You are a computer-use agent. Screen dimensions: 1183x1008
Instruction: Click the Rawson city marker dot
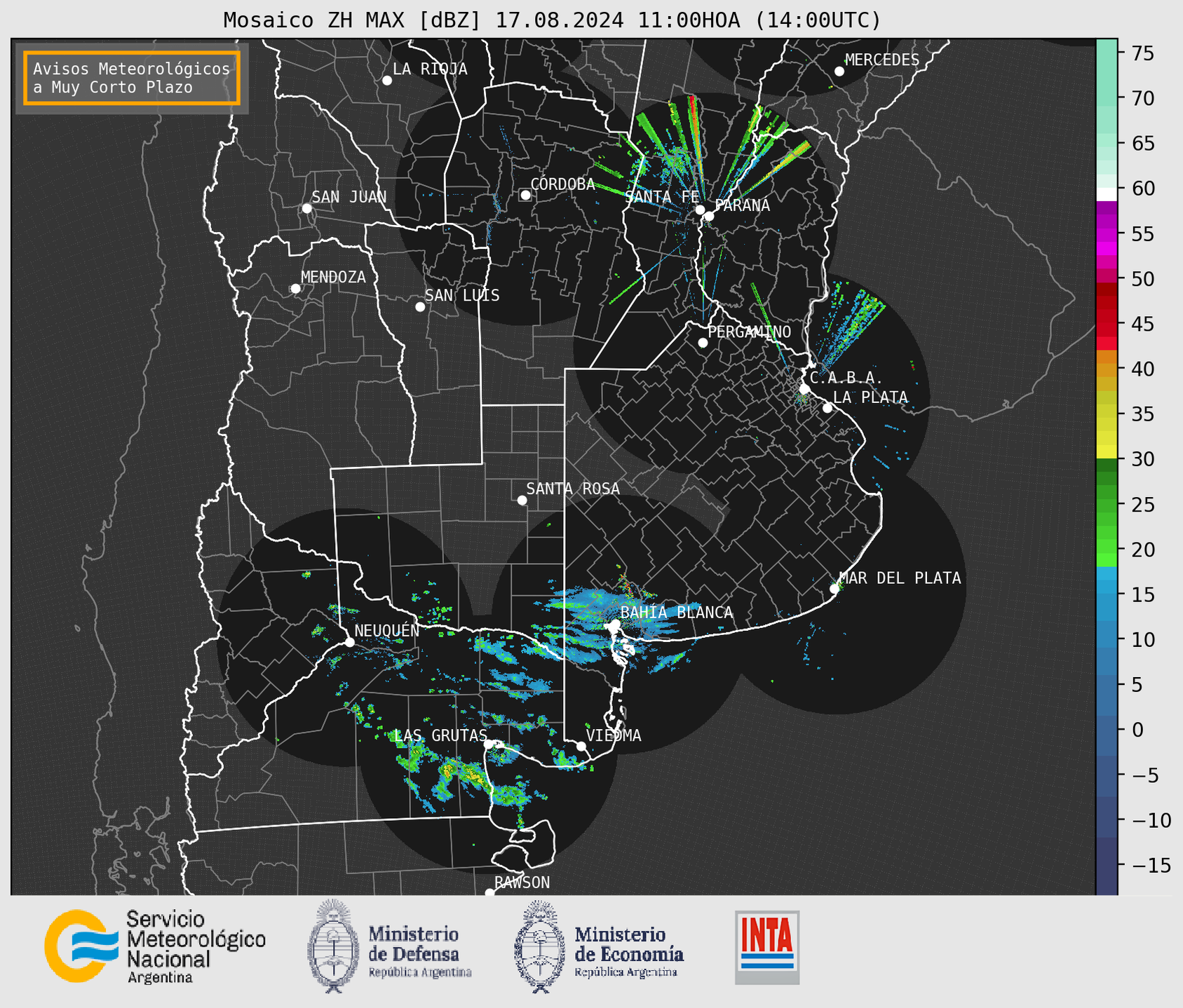coord(489,893)
